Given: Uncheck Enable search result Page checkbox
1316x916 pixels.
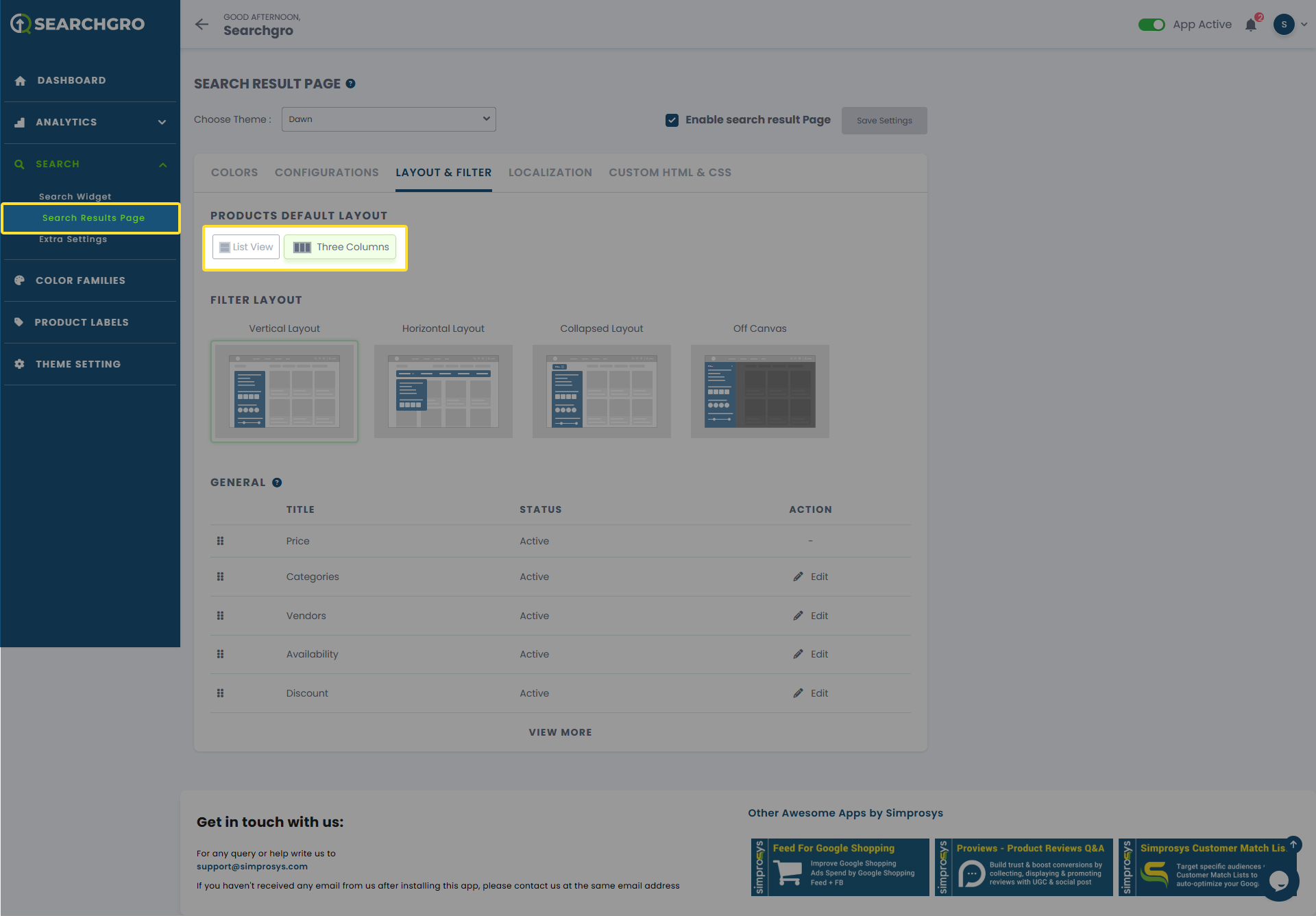Looking at the screenshot, I should click(672, 120).
